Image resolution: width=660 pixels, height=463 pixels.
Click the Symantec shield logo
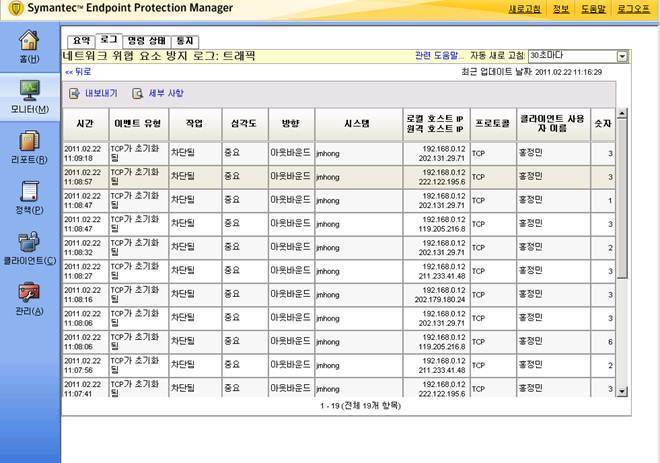16,8
